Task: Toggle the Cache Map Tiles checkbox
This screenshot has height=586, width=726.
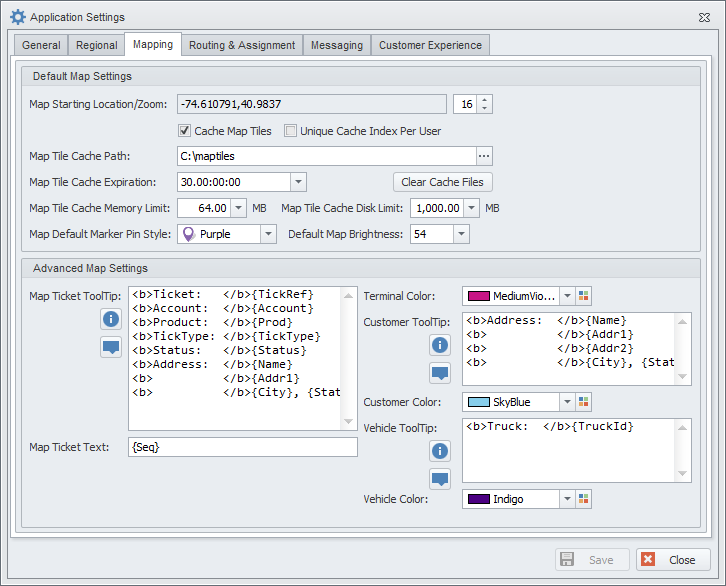Action: click(185, 131)
